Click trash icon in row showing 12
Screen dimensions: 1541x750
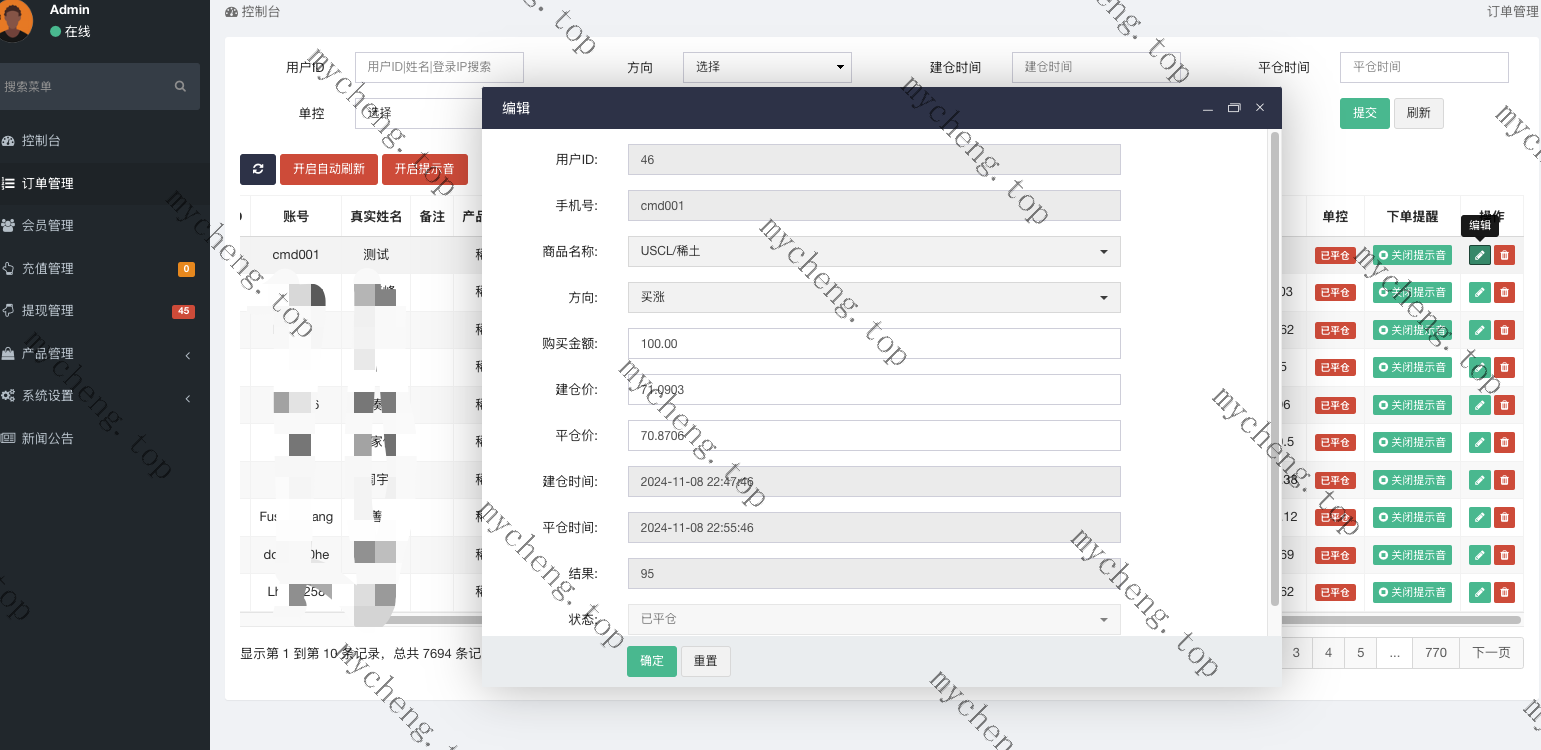[1504, 517]
